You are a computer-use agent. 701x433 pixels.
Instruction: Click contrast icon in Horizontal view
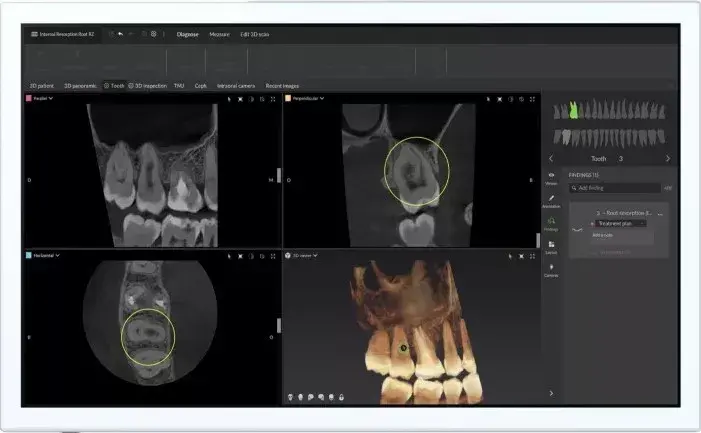[x=251, y=256]
